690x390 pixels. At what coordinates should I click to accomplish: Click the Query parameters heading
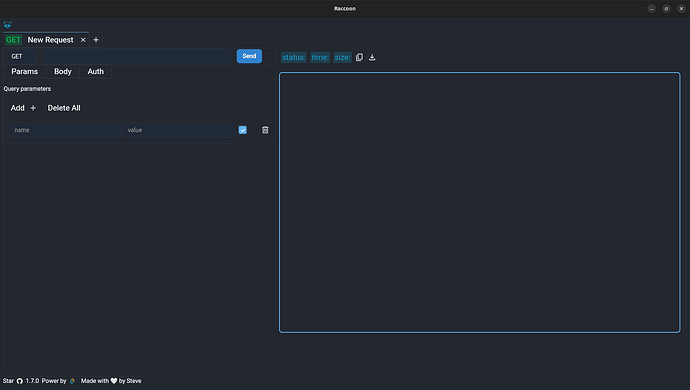[x=27, y=89]
